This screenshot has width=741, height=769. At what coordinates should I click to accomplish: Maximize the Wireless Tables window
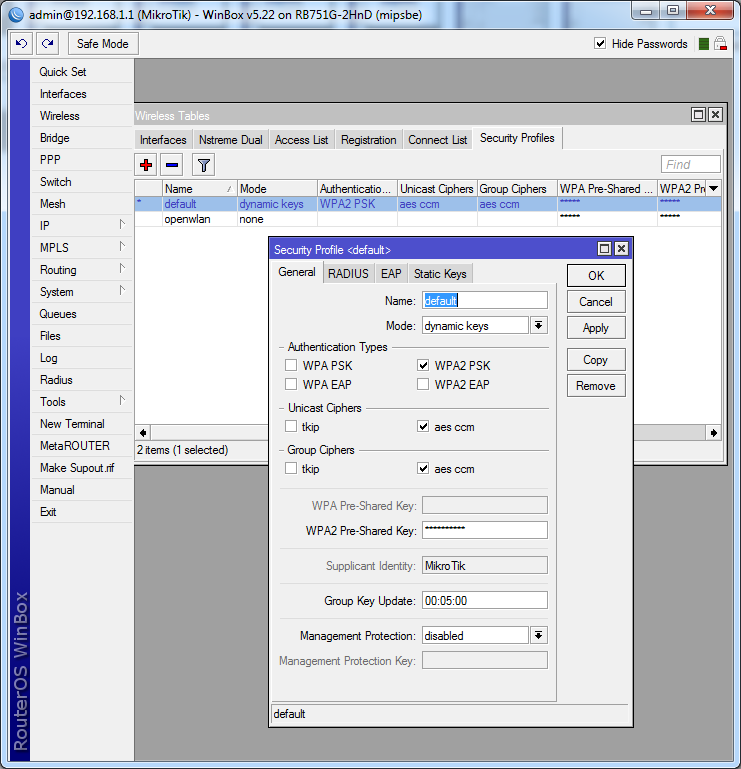click(698, 115)
